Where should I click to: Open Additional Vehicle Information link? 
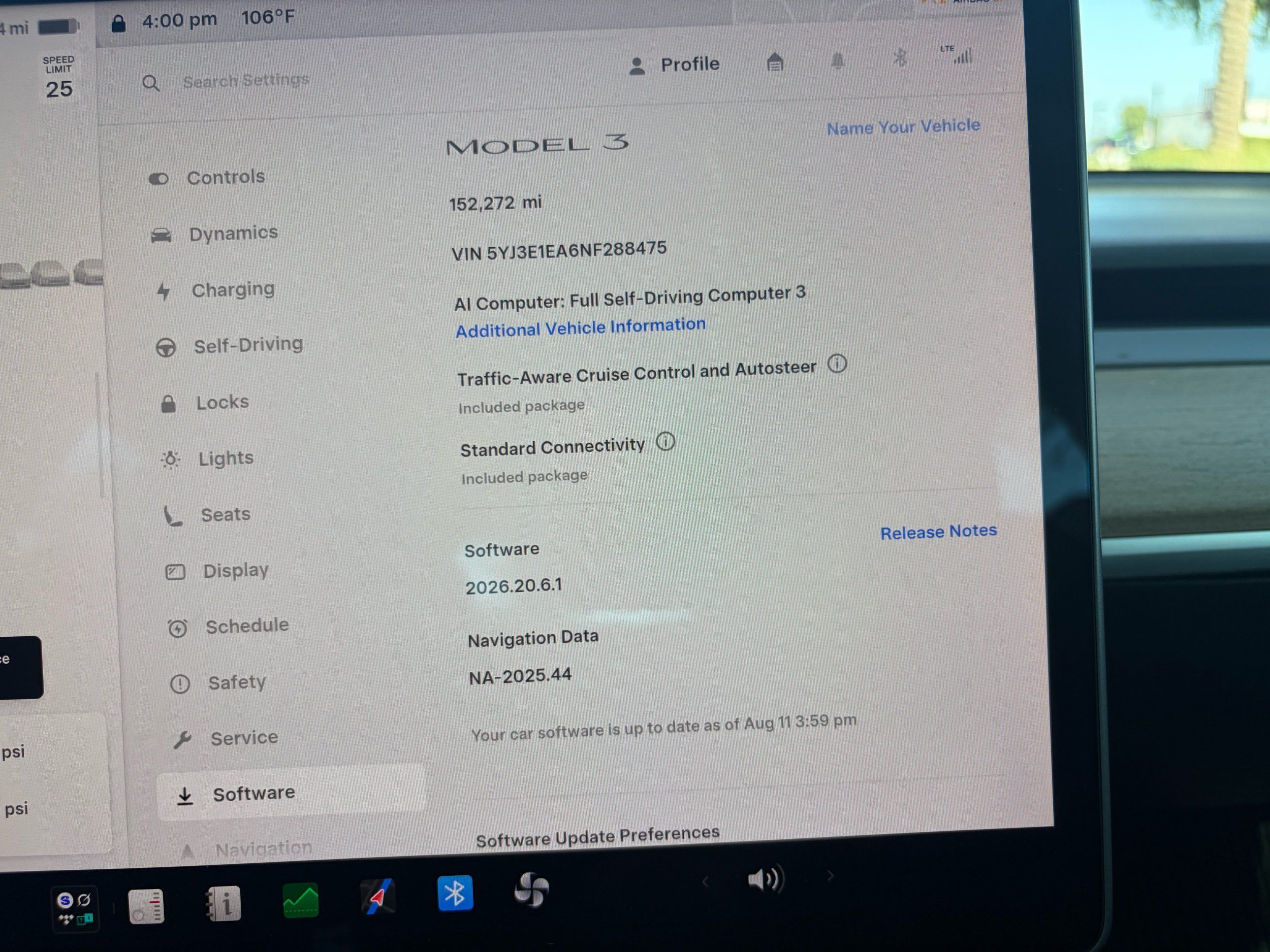click(x=581, y=327)
